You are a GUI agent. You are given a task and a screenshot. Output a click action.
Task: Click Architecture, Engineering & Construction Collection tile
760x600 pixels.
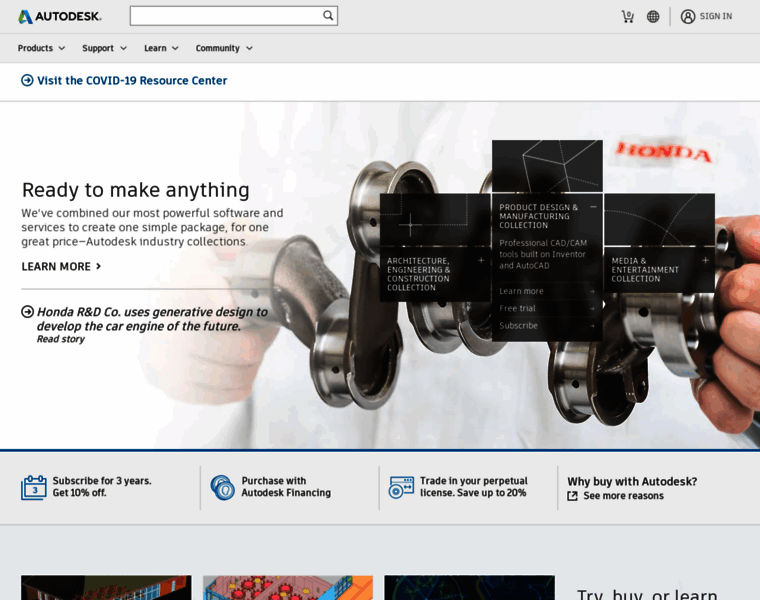(435, 247)
